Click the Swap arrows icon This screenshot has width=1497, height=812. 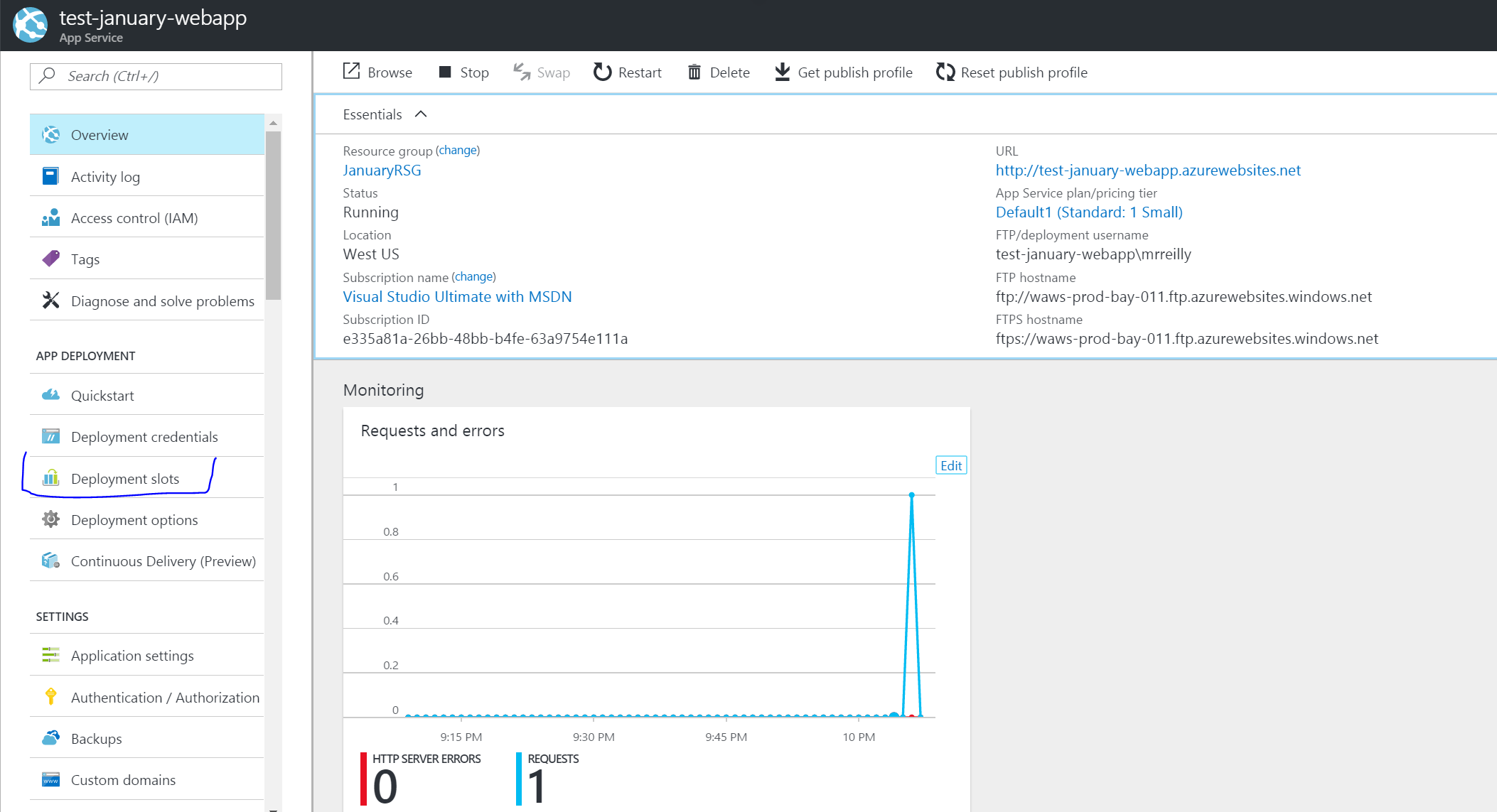(522, 72)
